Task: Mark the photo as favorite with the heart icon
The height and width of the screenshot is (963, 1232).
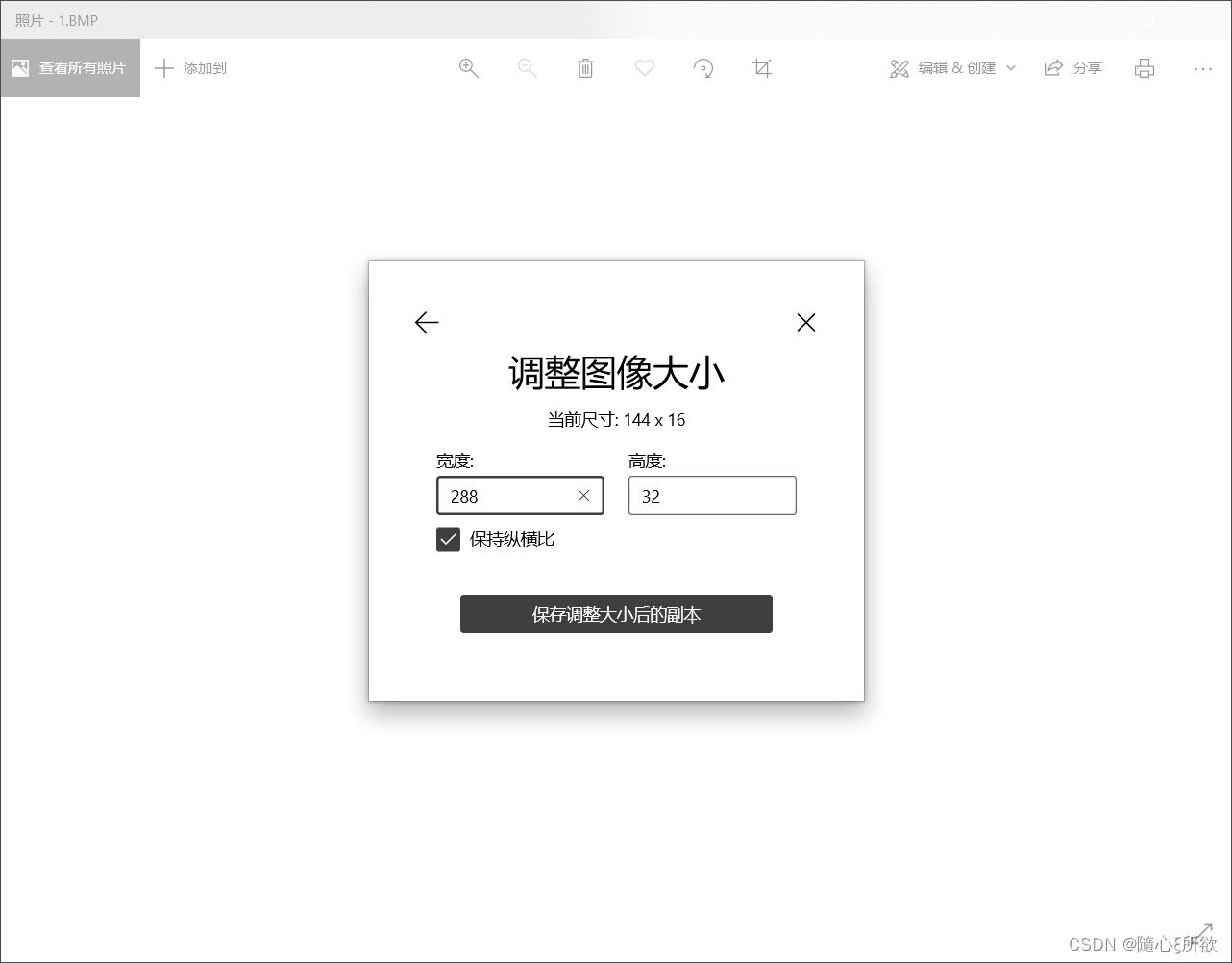Action: [645, 68]
